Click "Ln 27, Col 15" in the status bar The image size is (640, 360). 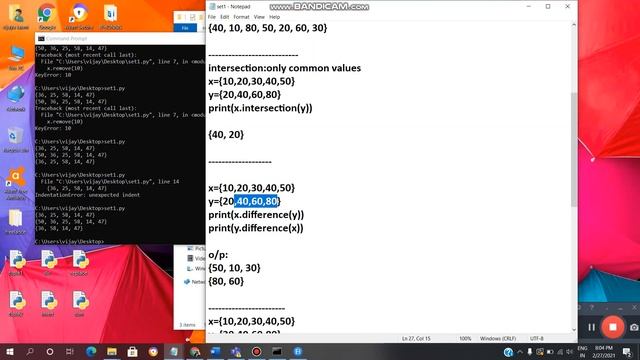pyautogui.click(x=416, y=338)
